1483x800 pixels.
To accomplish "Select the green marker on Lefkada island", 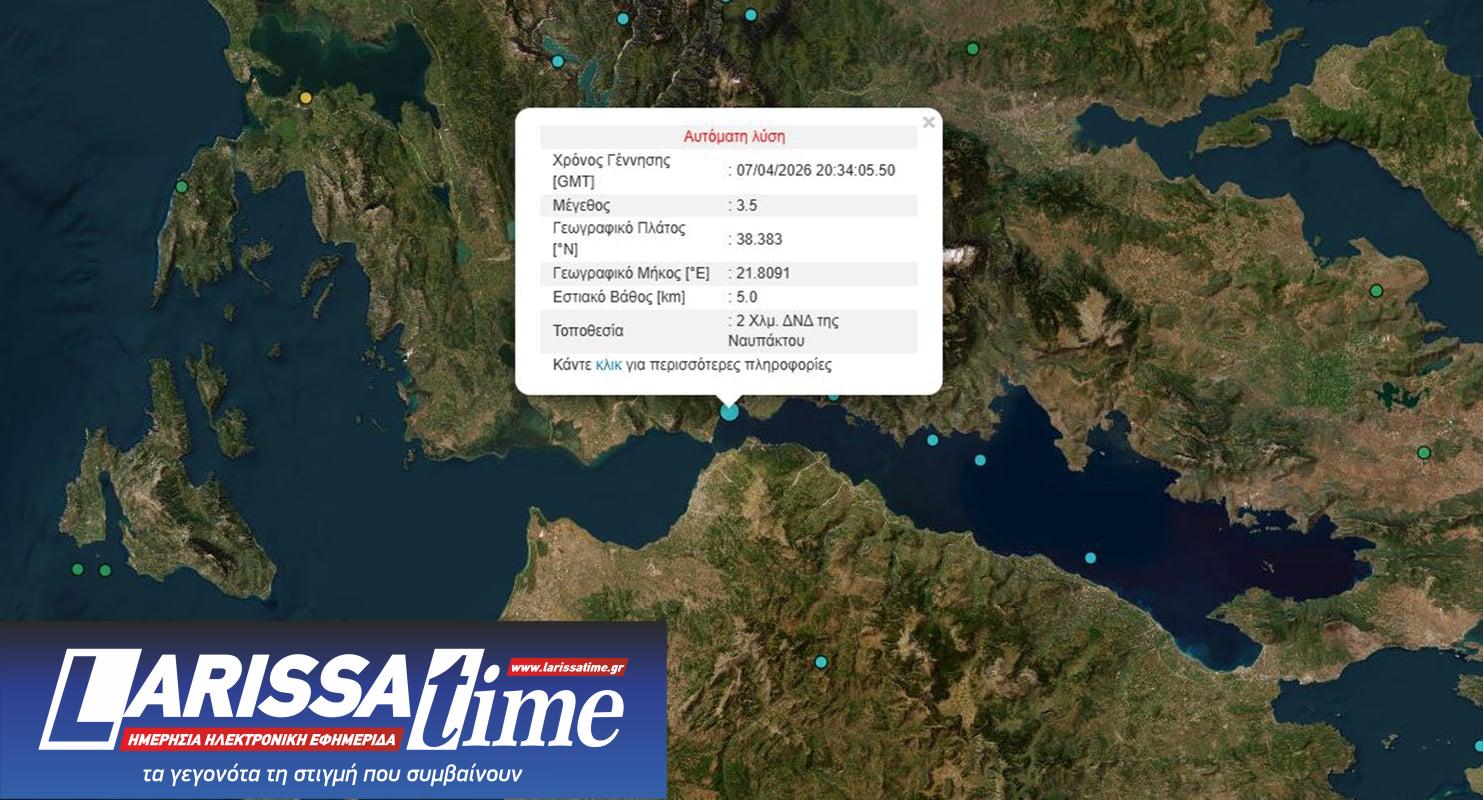I will [x=182, y=187].
